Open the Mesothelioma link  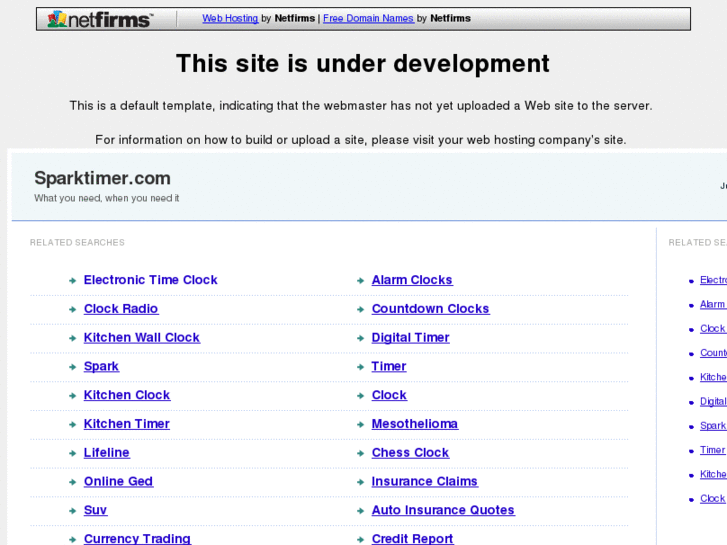tap(415, 423)
